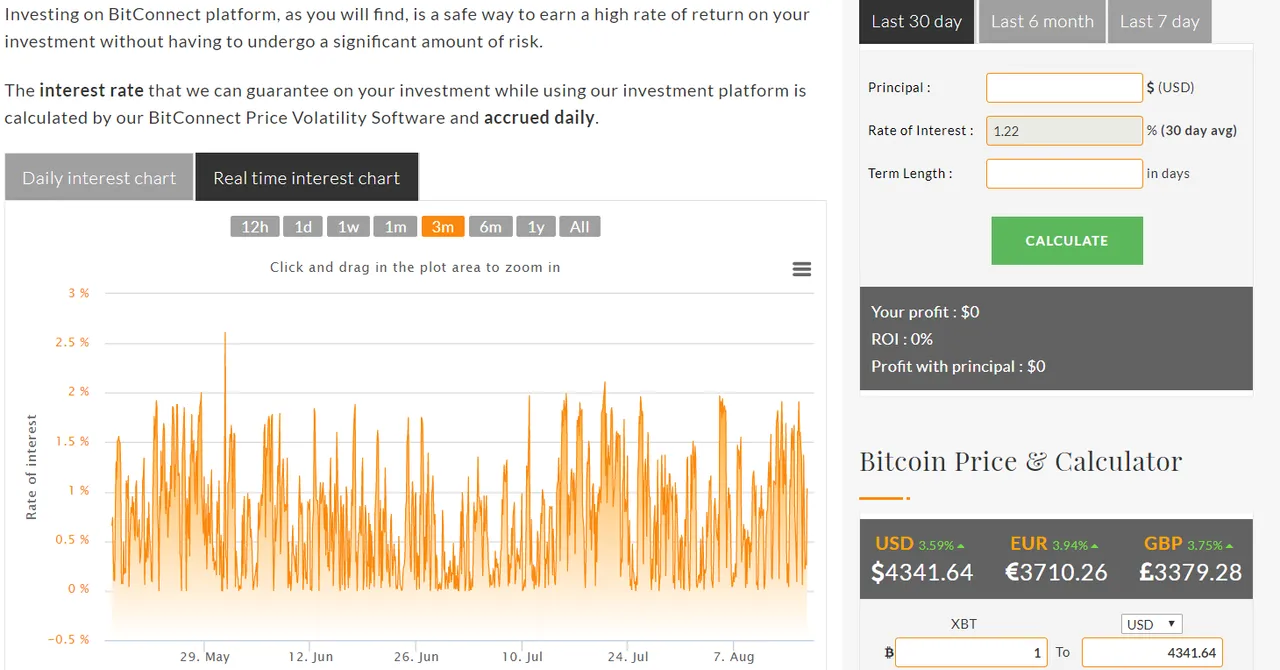
Task: Click the Rate of Interest field
Action: click(x=1064, y=131)
